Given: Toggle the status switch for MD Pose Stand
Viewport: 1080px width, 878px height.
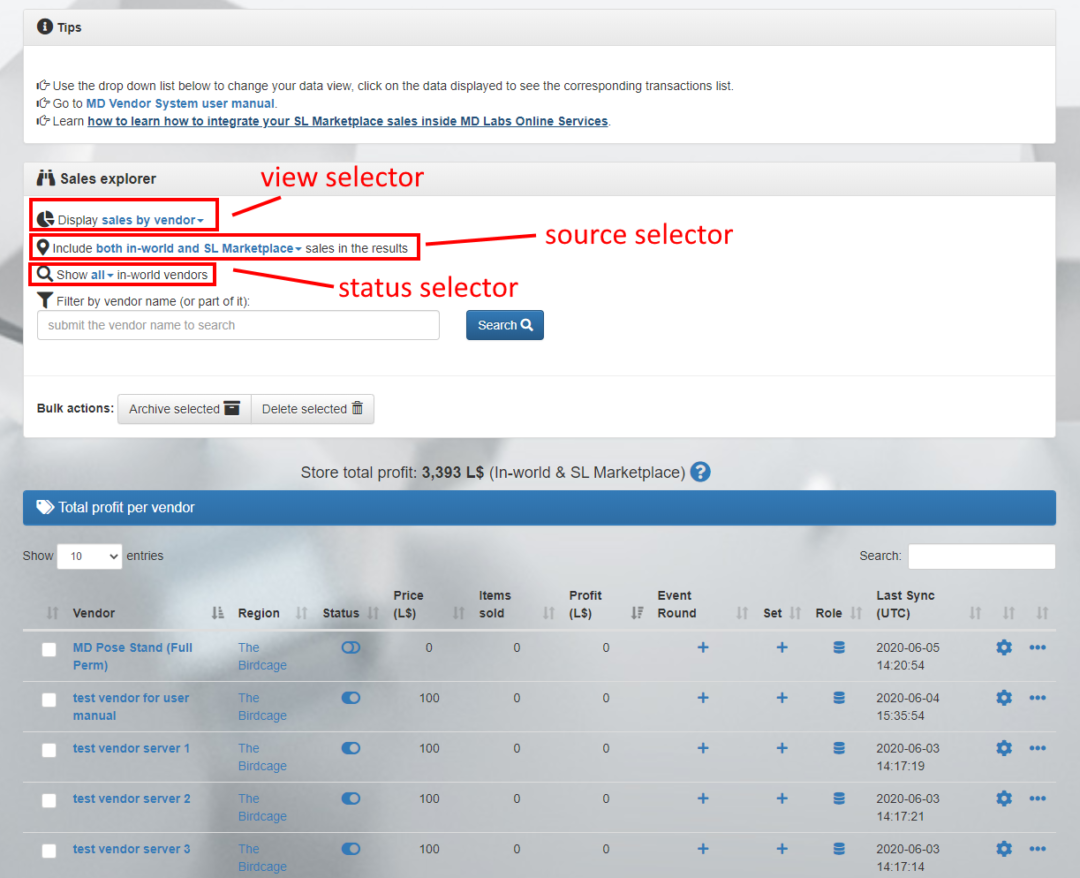Looking at the screenshot, I should [x=350, y=647].
